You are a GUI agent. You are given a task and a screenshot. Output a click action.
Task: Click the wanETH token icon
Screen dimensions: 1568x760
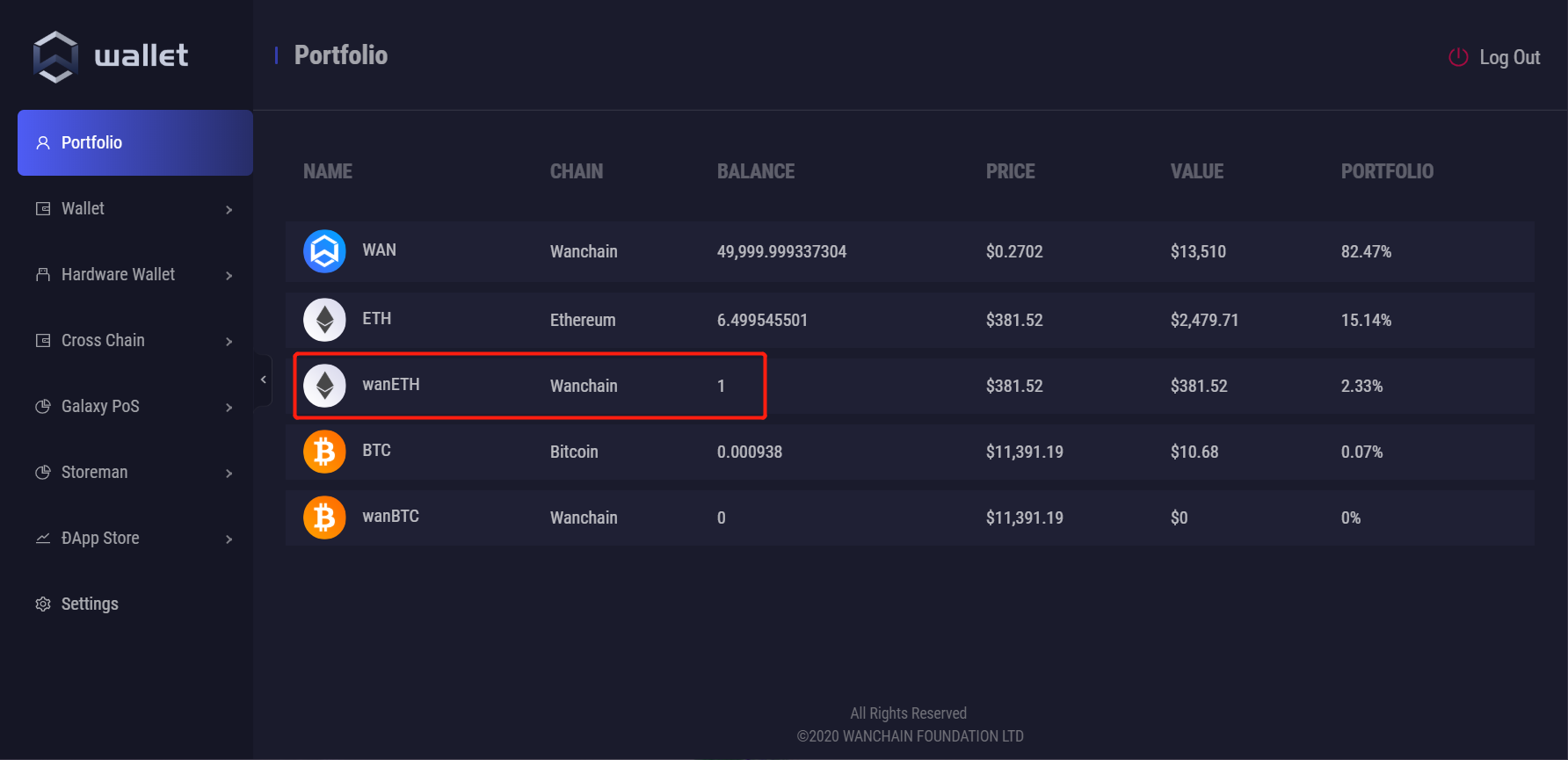pyautogui.click(x=324, y=386)
